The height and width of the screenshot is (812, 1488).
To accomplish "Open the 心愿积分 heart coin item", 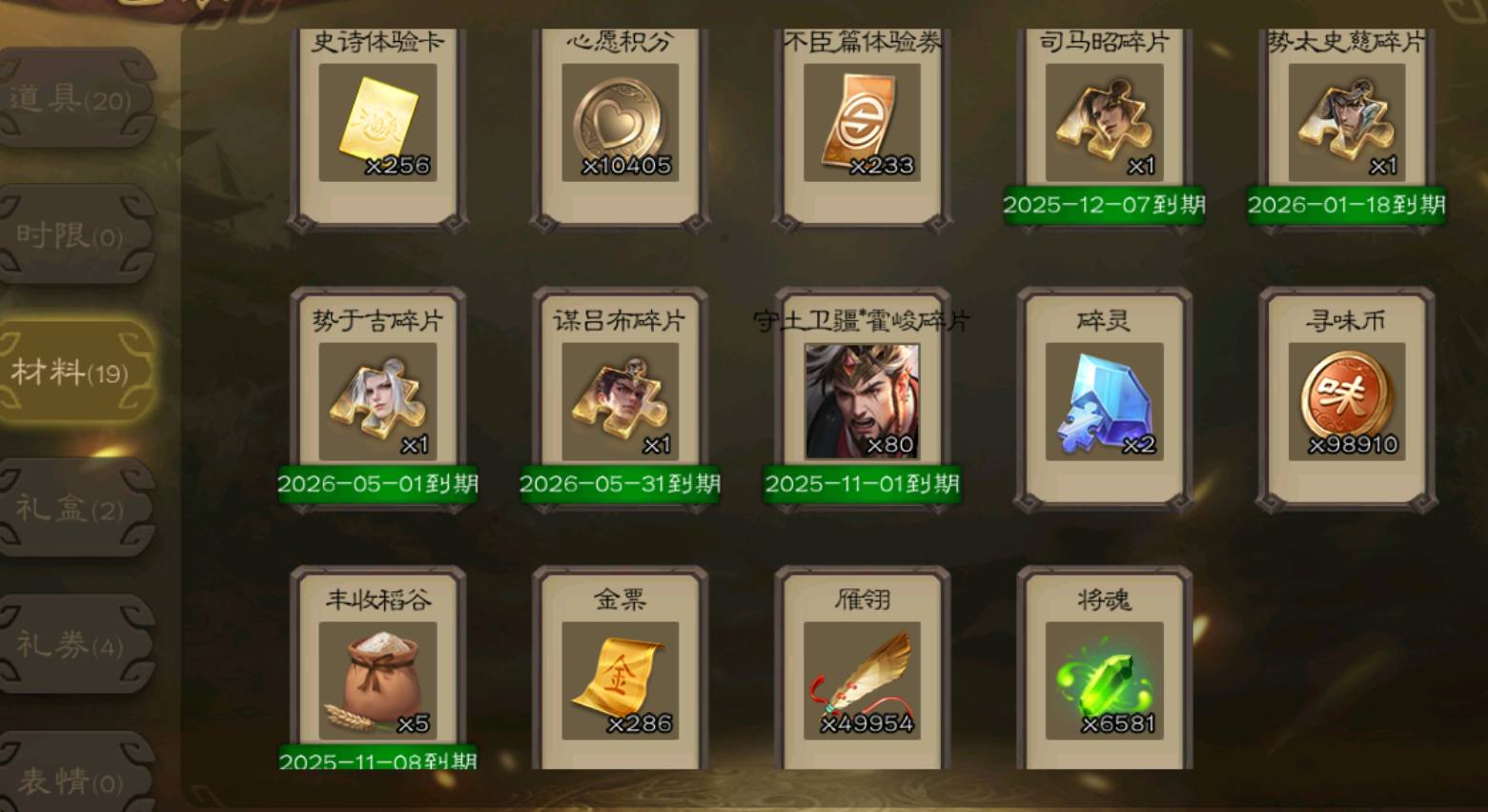I will (x=620, y=123).
